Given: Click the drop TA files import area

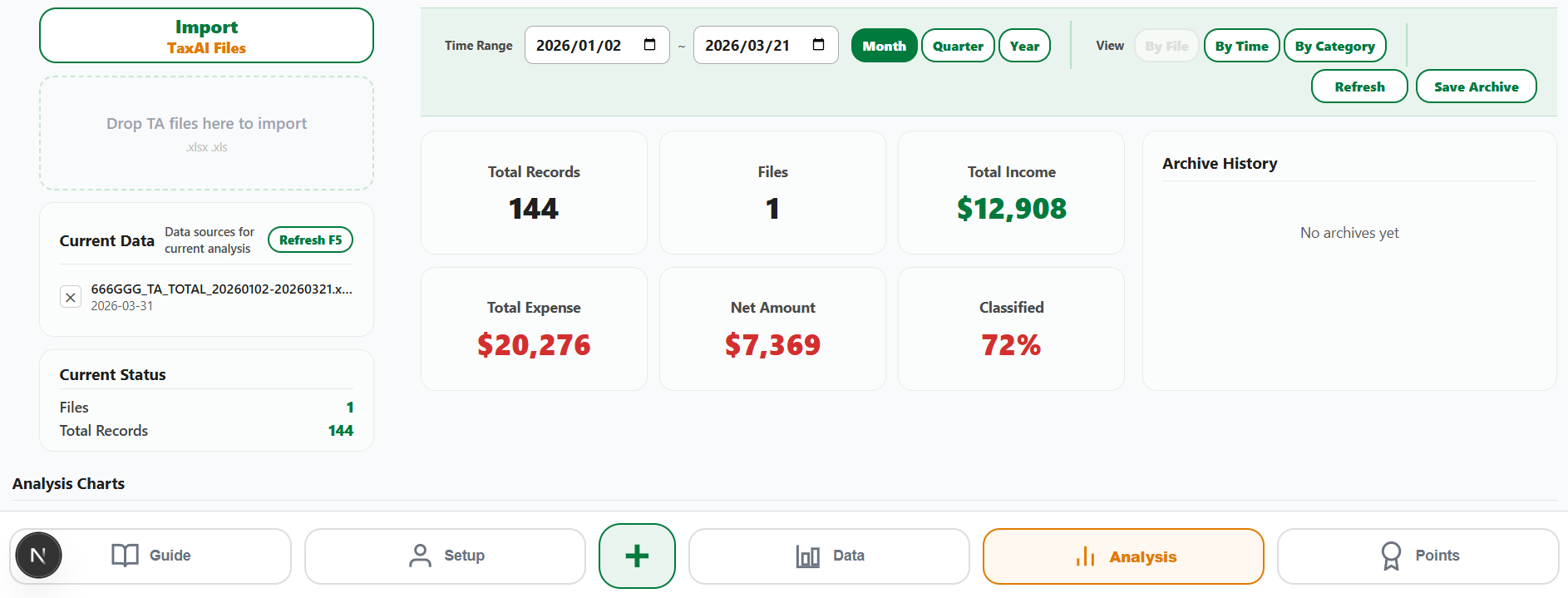Looking at the screenshot, I should coord(206,133).
